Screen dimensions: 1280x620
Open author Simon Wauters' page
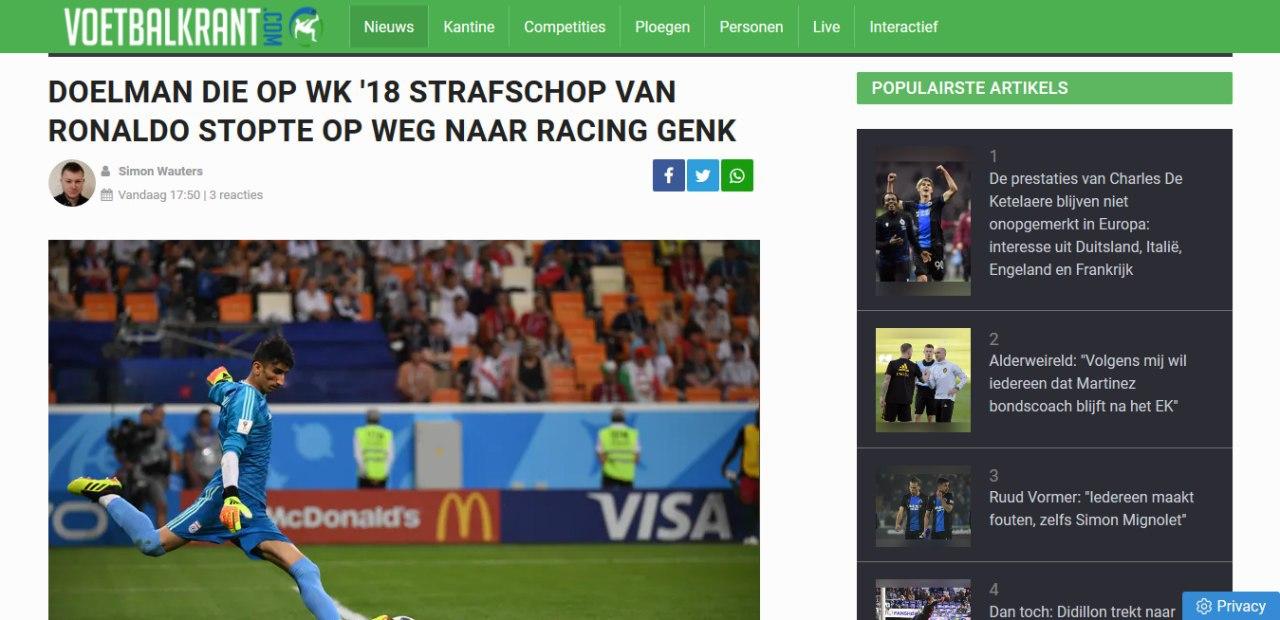(x=160, y=171)
